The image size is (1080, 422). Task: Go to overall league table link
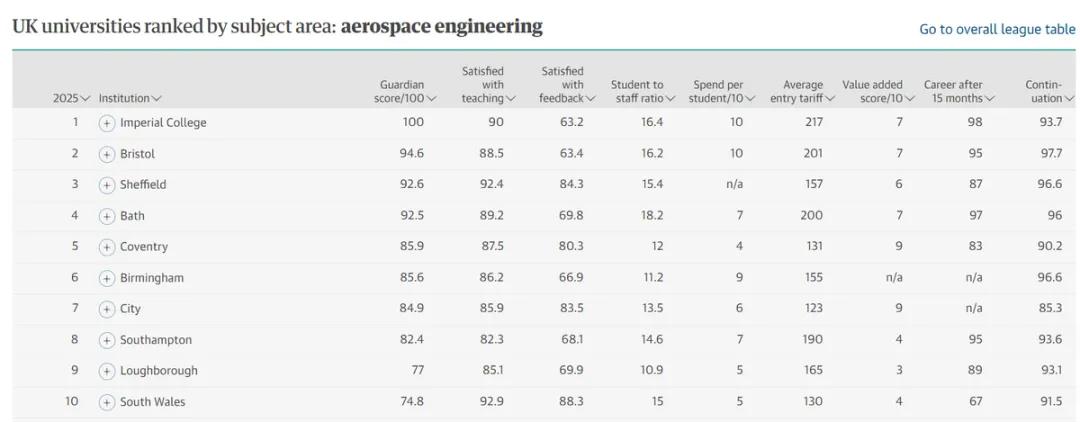(997, 30)
